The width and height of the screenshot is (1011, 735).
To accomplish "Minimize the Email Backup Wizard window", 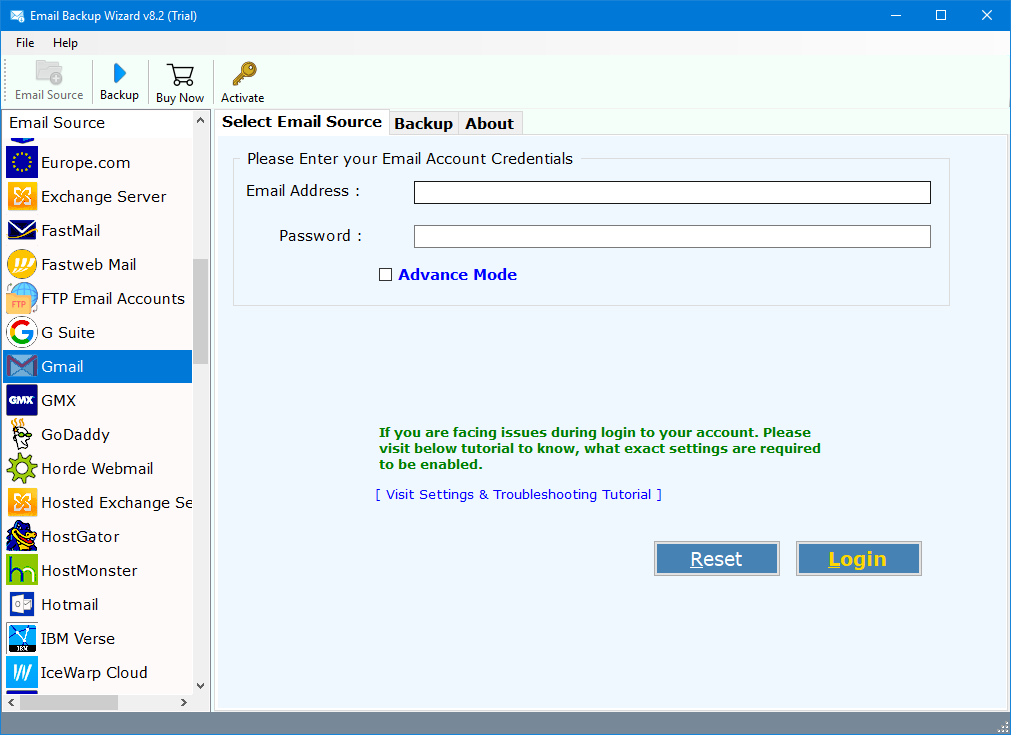I will (x=896, y=15).
